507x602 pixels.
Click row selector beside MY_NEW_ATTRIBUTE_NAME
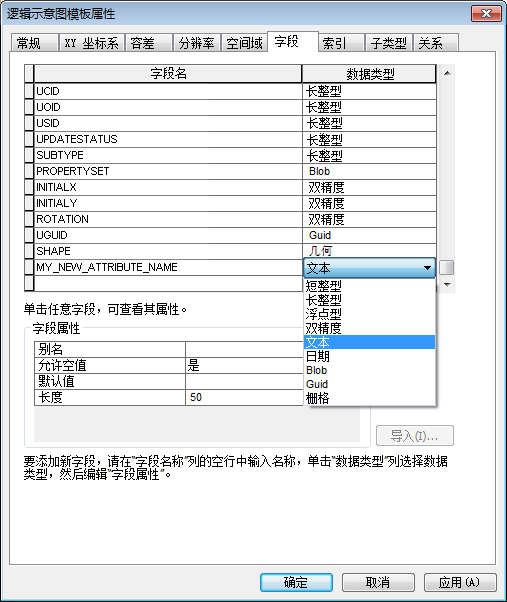(x=29, y=267)
